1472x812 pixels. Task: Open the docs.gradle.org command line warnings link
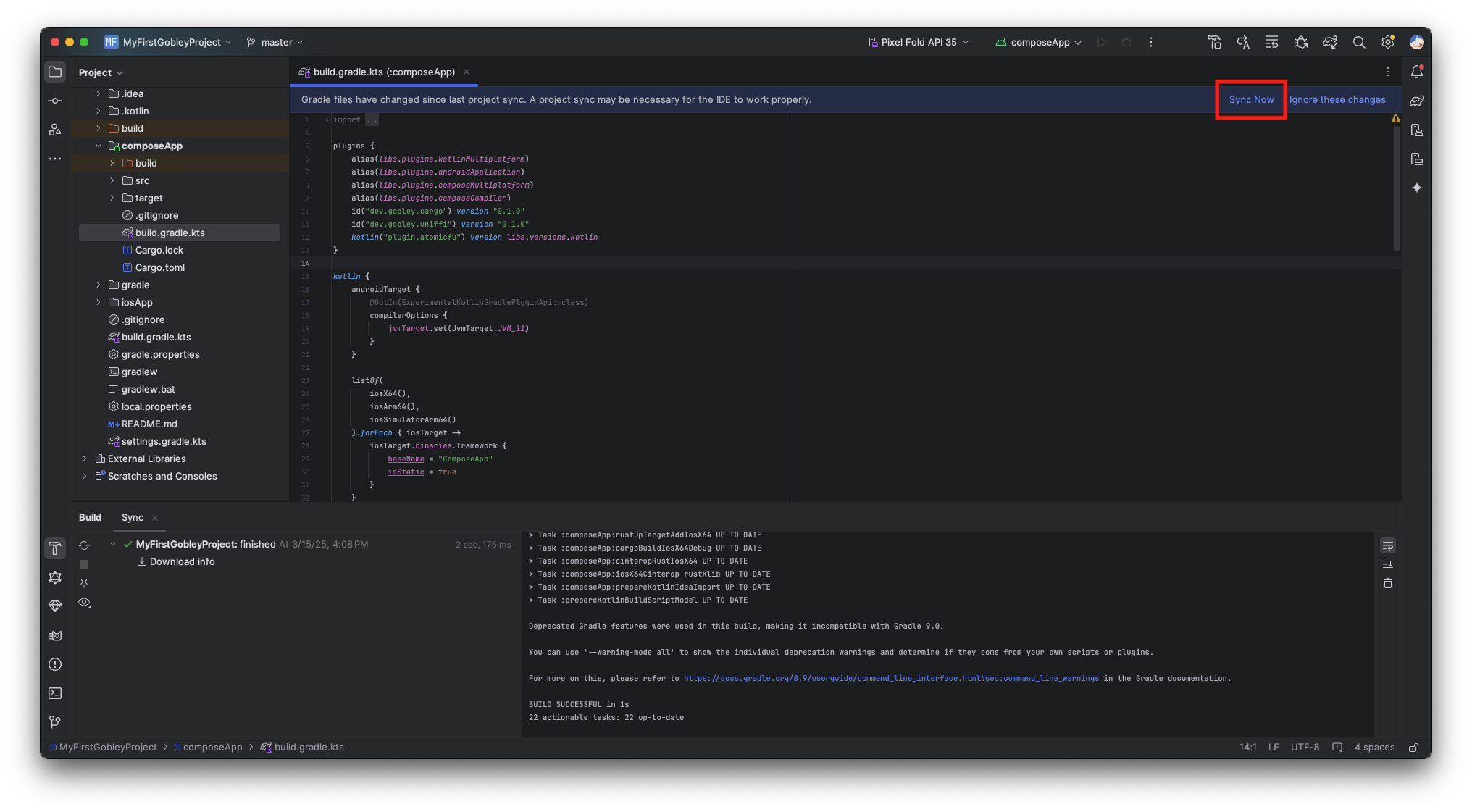(891, 678)
